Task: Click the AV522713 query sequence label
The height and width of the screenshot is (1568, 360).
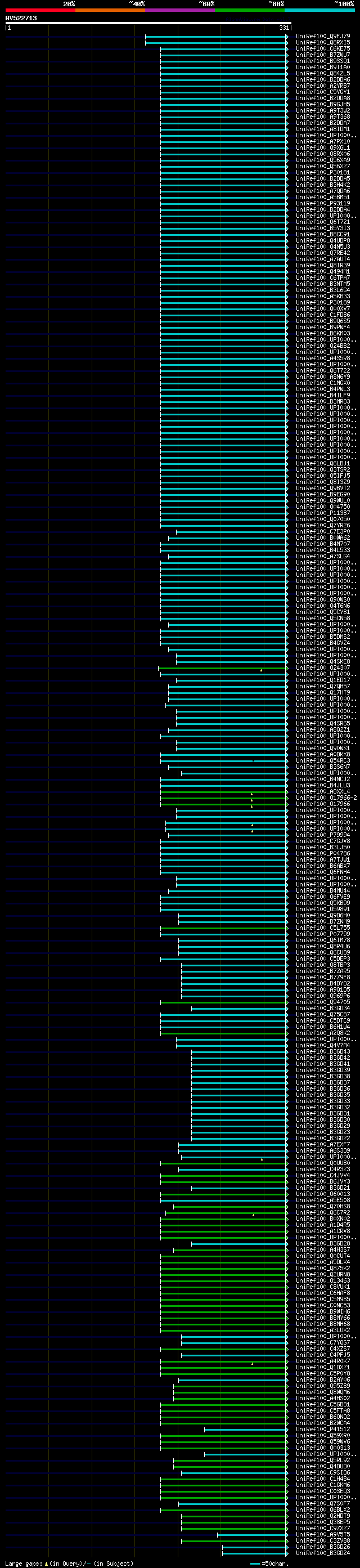Action: (x=21, y=18)
